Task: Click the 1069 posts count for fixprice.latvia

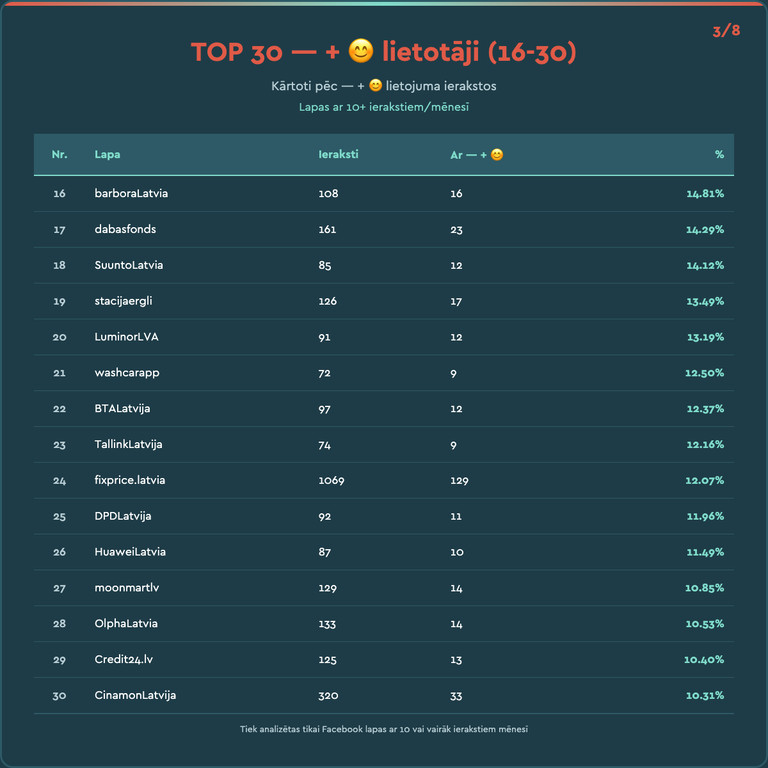Action: click(x=331, y=480)
